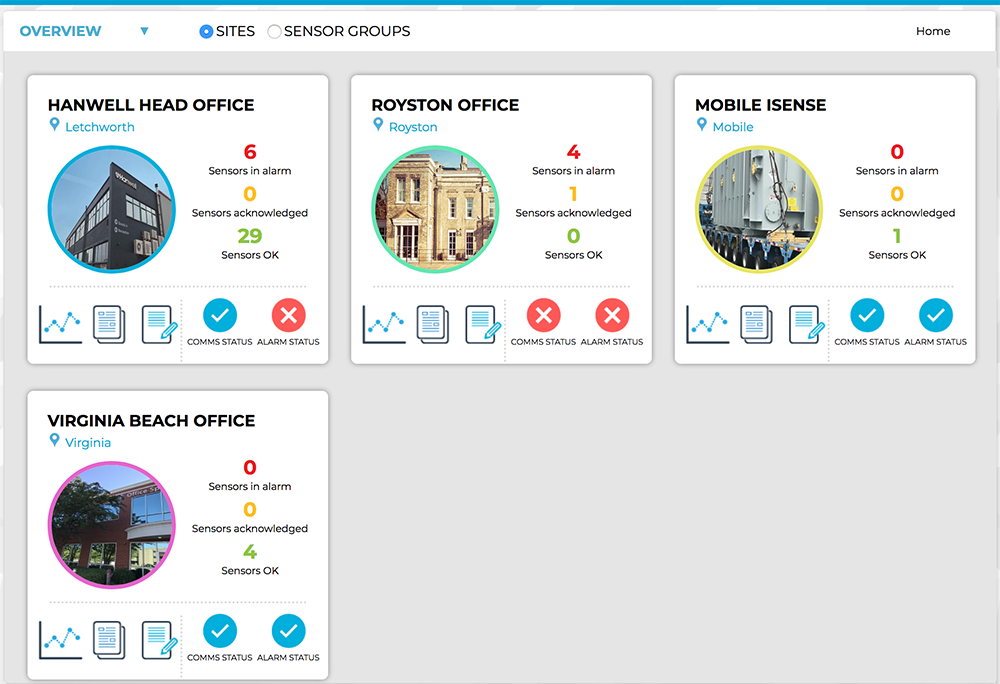The image size is (1000, 684).
Task: Click Virginia Beach Office comms status checkmark
Action: (220, 632)
